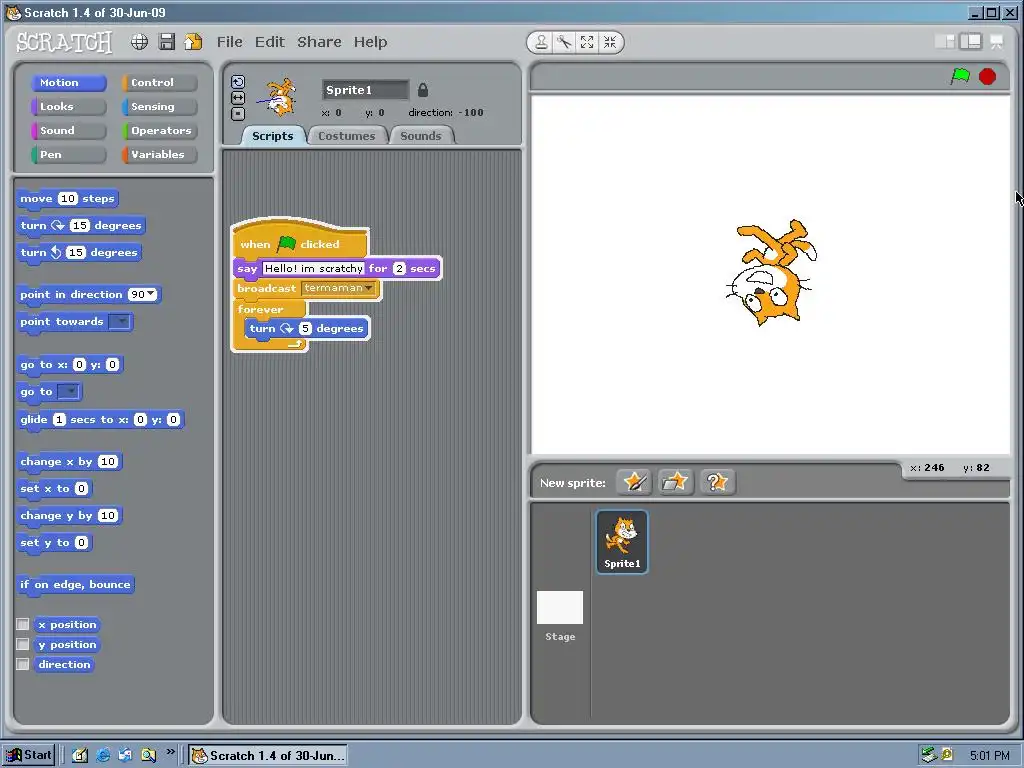Select the Sensing block category
This screenshot has height=768, width=1024.
pos(159,106)
